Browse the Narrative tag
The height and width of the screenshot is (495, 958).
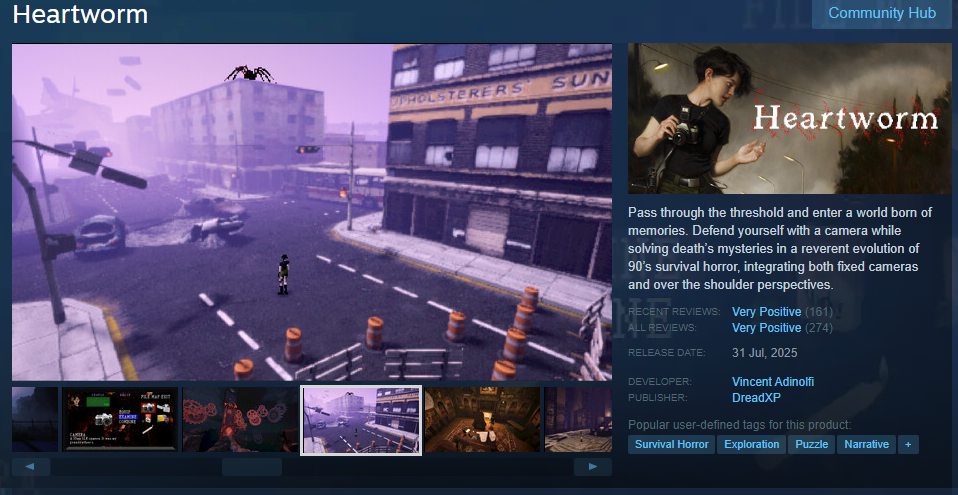(866, 444)
